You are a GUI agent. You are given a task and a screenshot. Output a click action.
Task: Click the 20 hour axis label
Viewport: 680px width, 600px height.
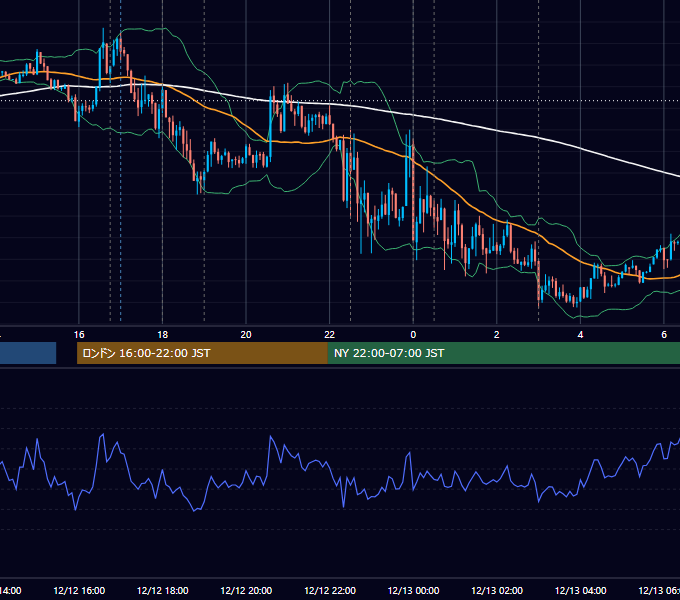246,334
